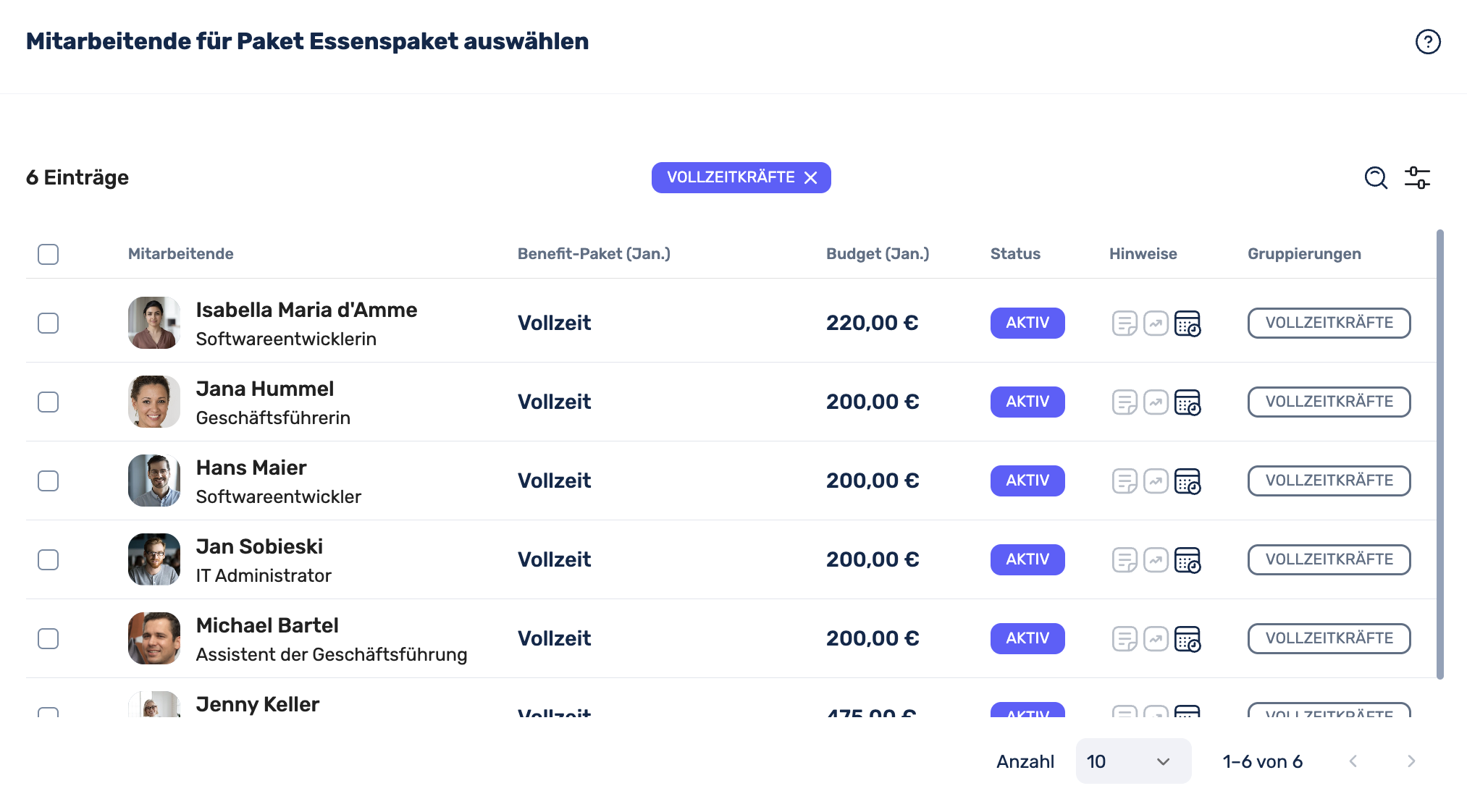Remove the VOLLZEITKRÄFTE filter chip
The image size is (1467, 812).
(x=811, y=178)
